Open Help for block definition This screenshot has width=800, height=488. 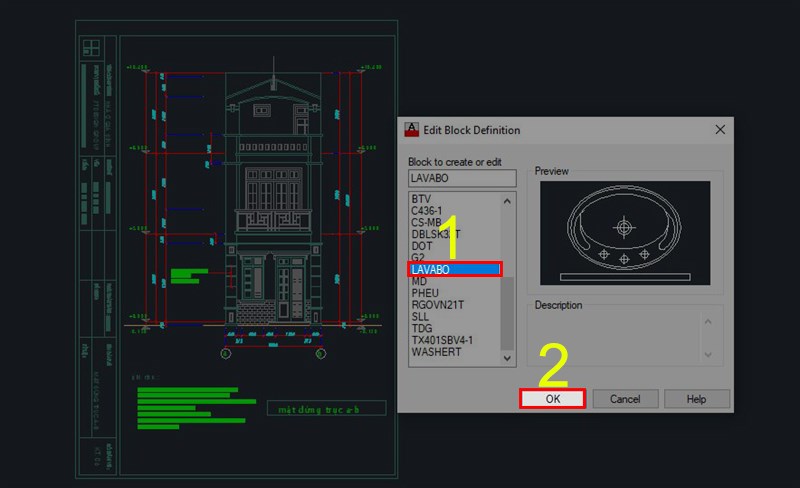point(696,399)
